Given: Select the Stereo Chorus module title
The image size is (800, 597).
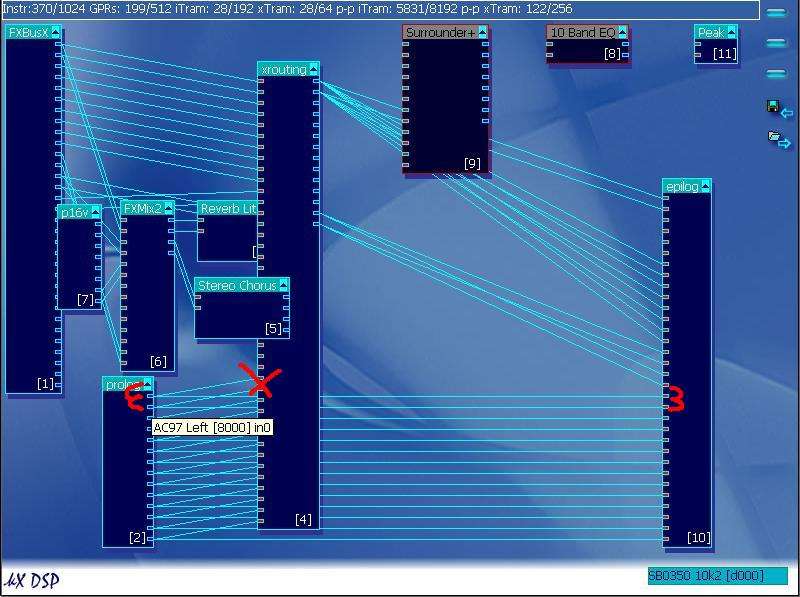Looking at the screenshot, I should (237, 285).
